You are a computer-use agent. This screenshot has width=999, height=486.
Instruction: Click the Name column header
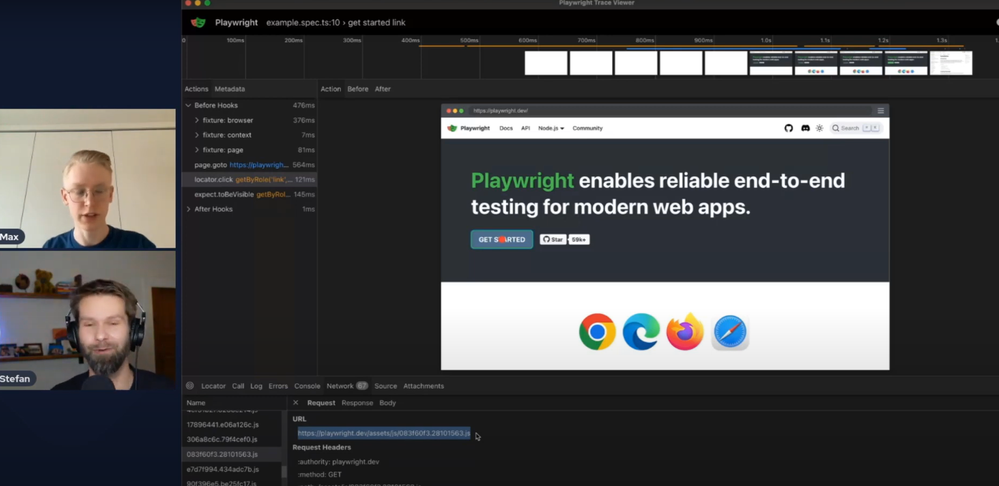pos(196,403)
